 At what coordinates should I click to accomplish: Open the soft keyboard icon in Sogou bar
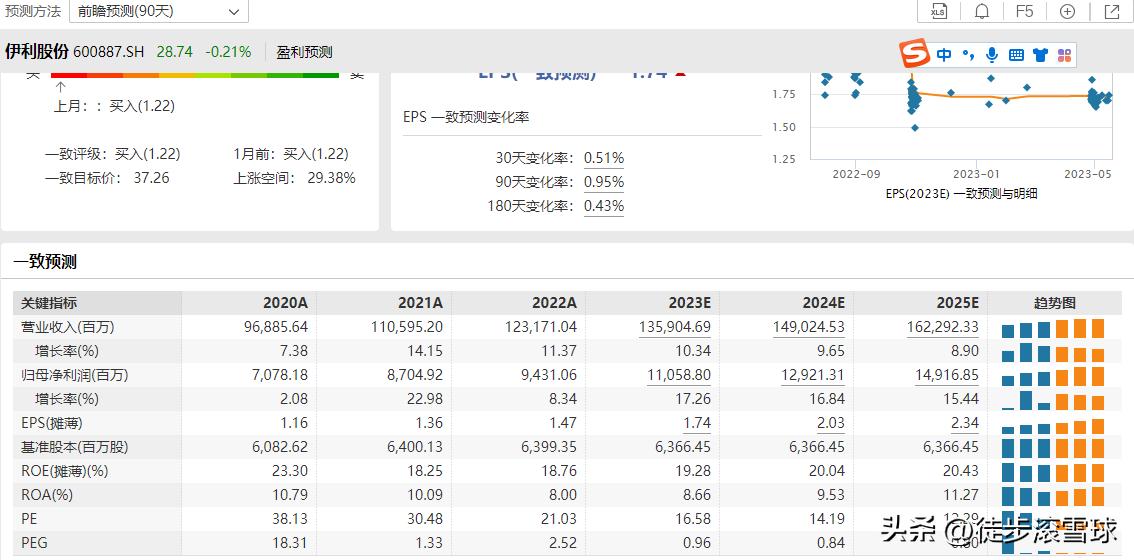point(1015,54)
